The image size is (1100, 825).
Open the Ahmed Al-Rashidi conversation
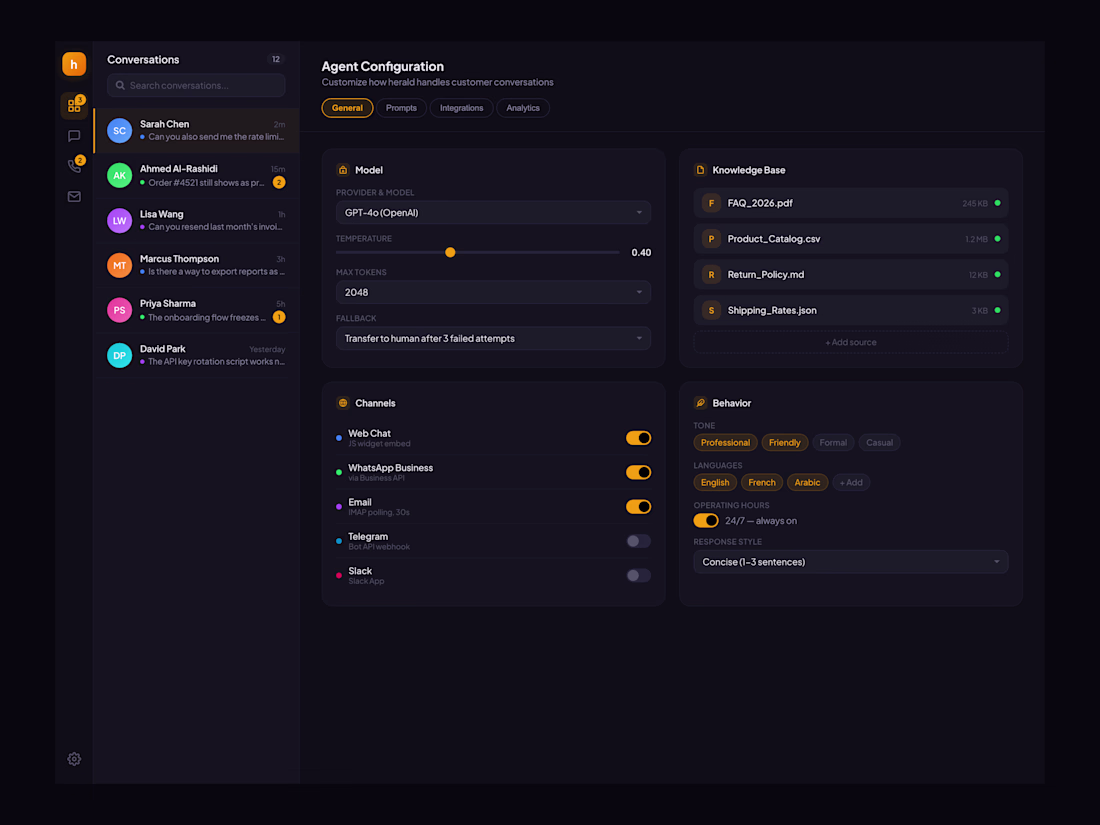click(196, 175)
